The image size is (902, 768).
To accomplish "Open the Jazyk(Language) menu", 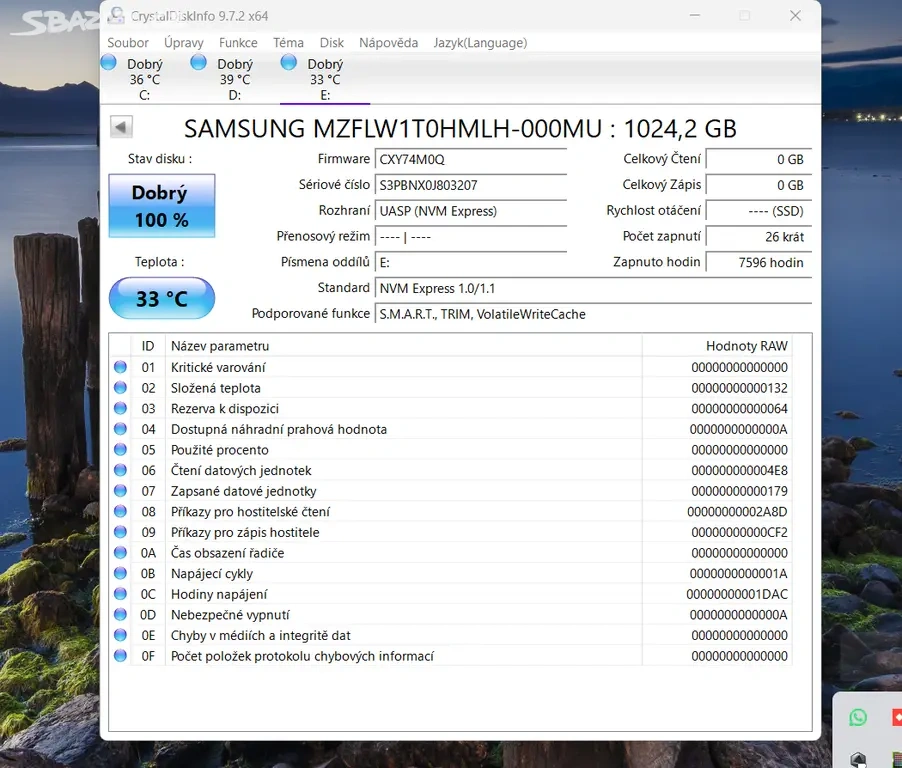I will tap(480, 42).
